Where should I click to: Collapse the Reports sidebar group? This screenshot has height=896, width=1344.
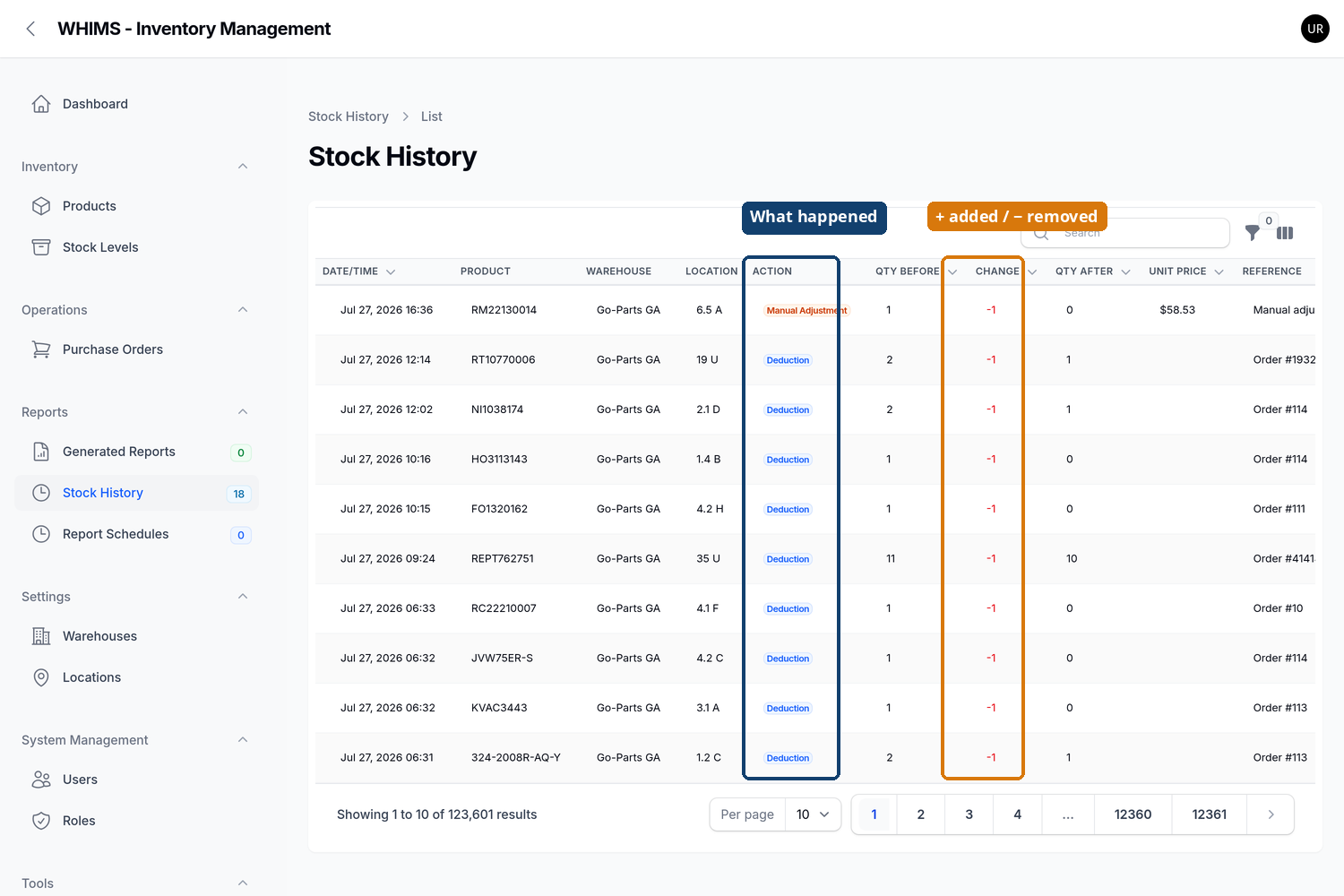pos(243,412)
